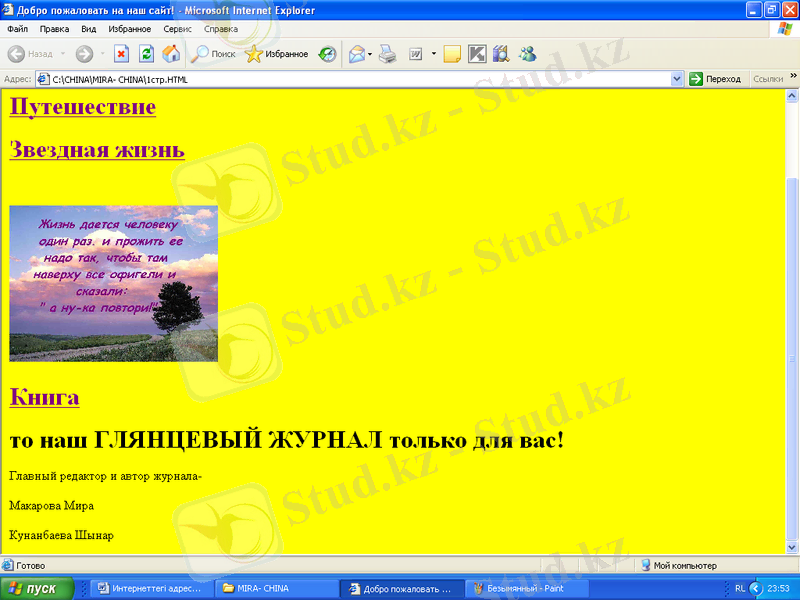The width and height of the screenshot is (800, 600).
Task: Click the Готово status bar text
Action: [x=31, y=565]
